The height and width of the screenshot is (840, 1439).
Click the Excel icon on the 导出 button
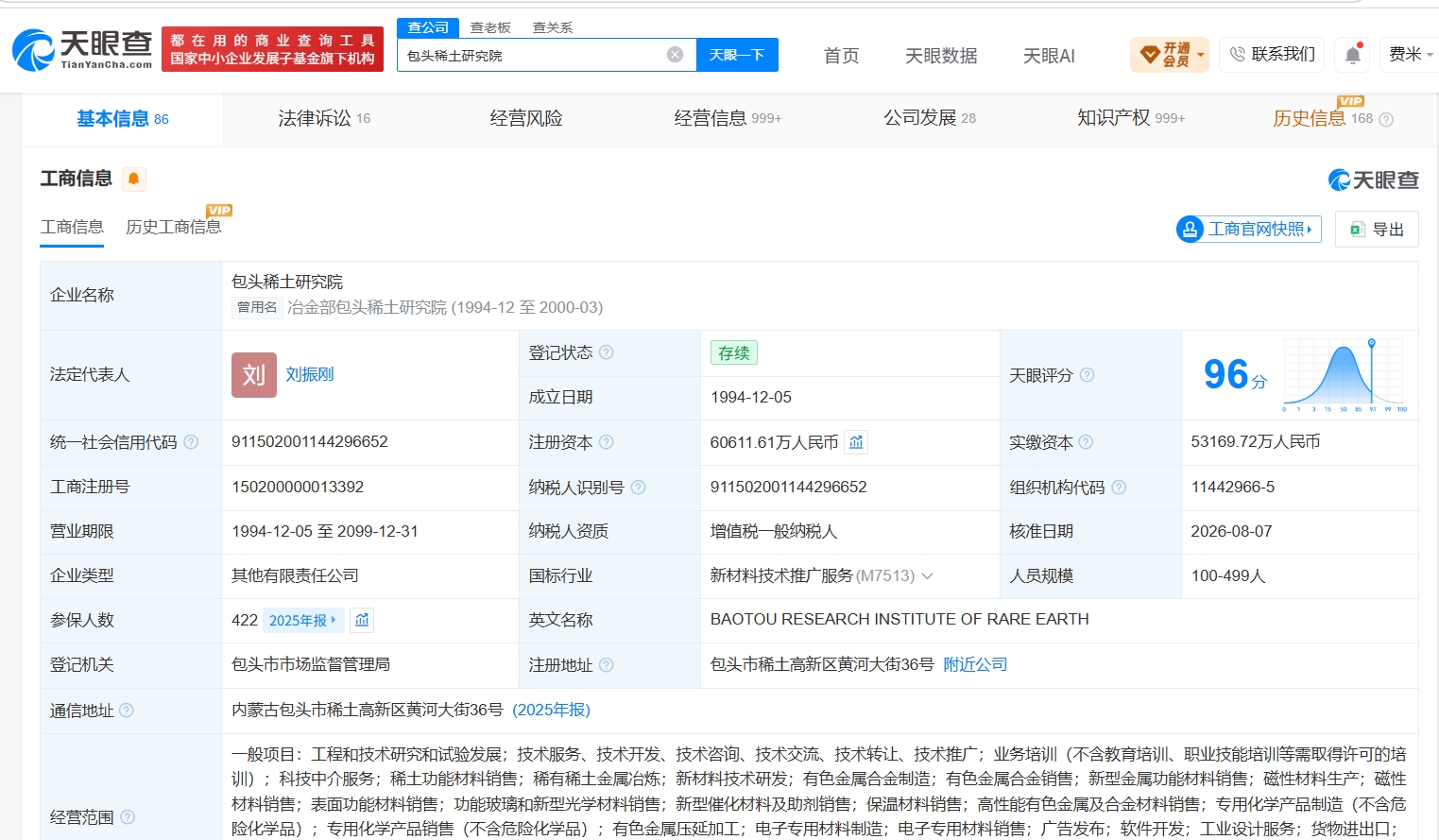[x=1358, y=230]
